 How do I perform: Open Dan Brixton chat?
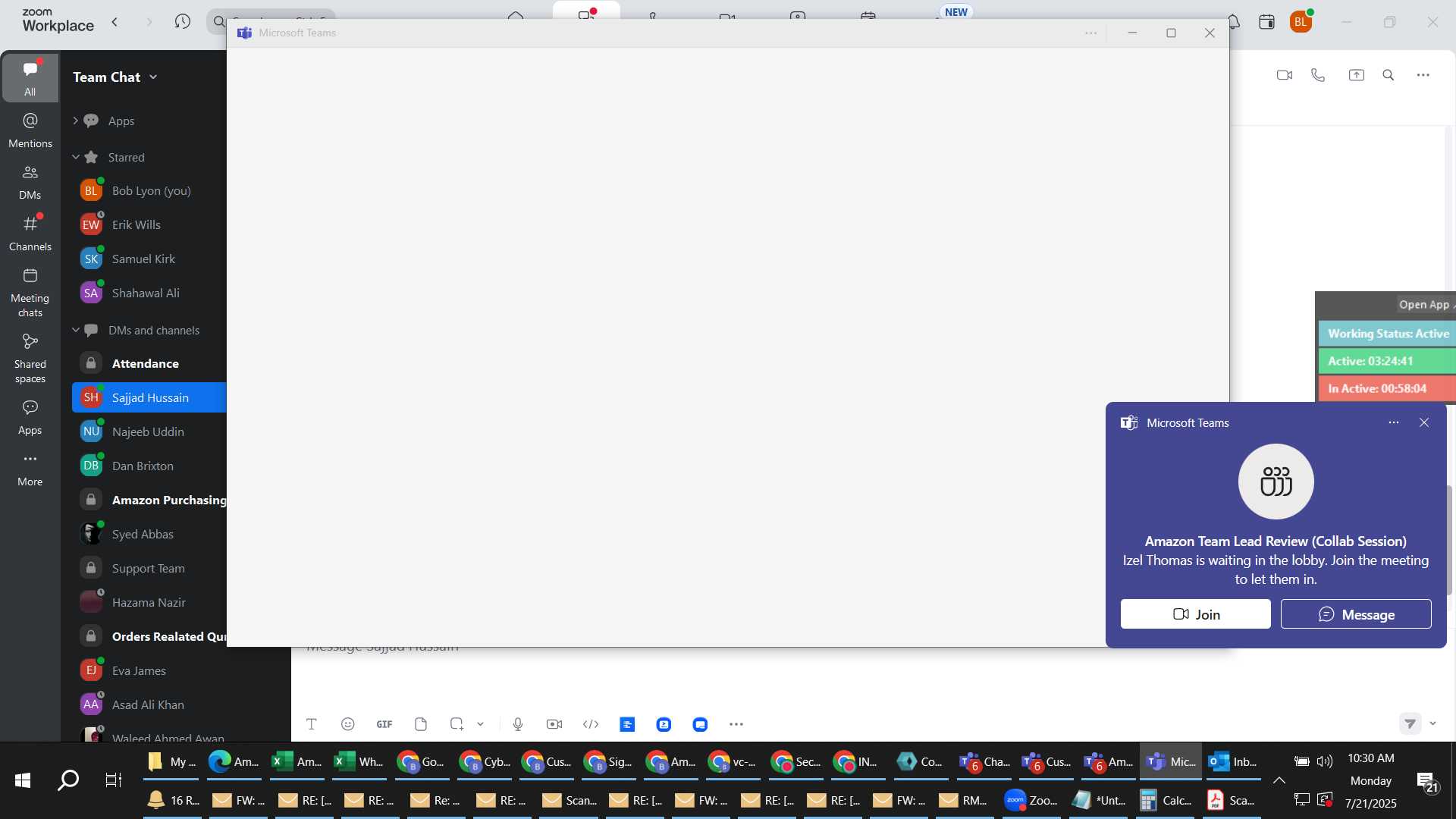click(149, 466)
